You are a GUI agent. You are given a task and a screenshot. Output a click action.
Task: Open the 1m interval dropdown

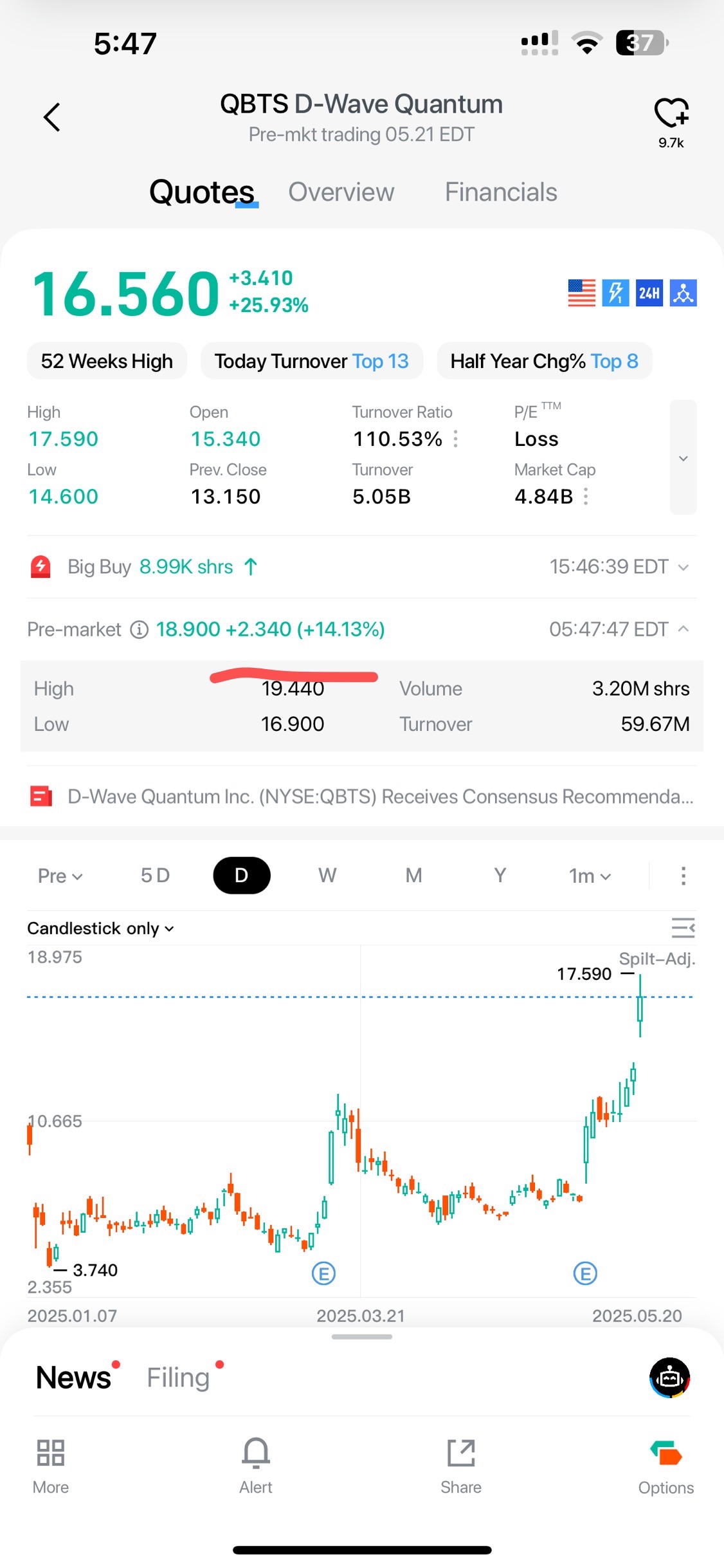click(x=590, y=876)
